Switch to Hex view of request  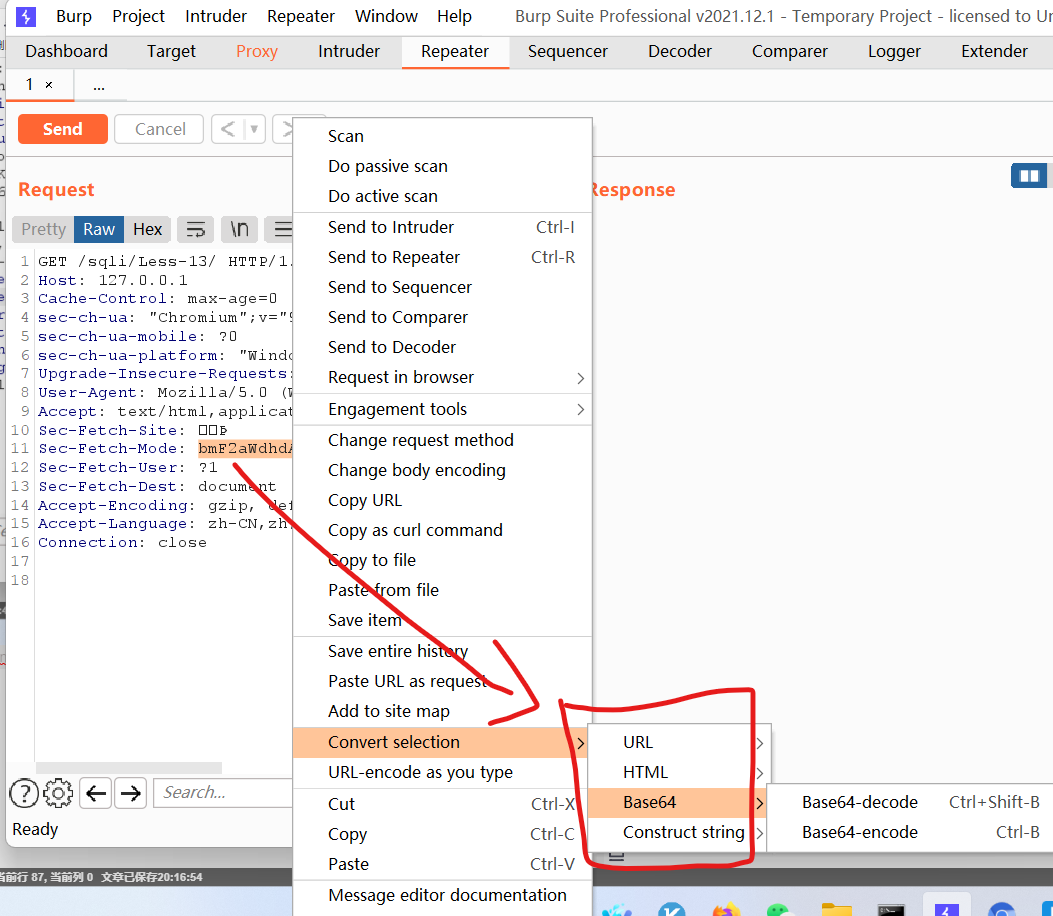[x=147, y=230]
